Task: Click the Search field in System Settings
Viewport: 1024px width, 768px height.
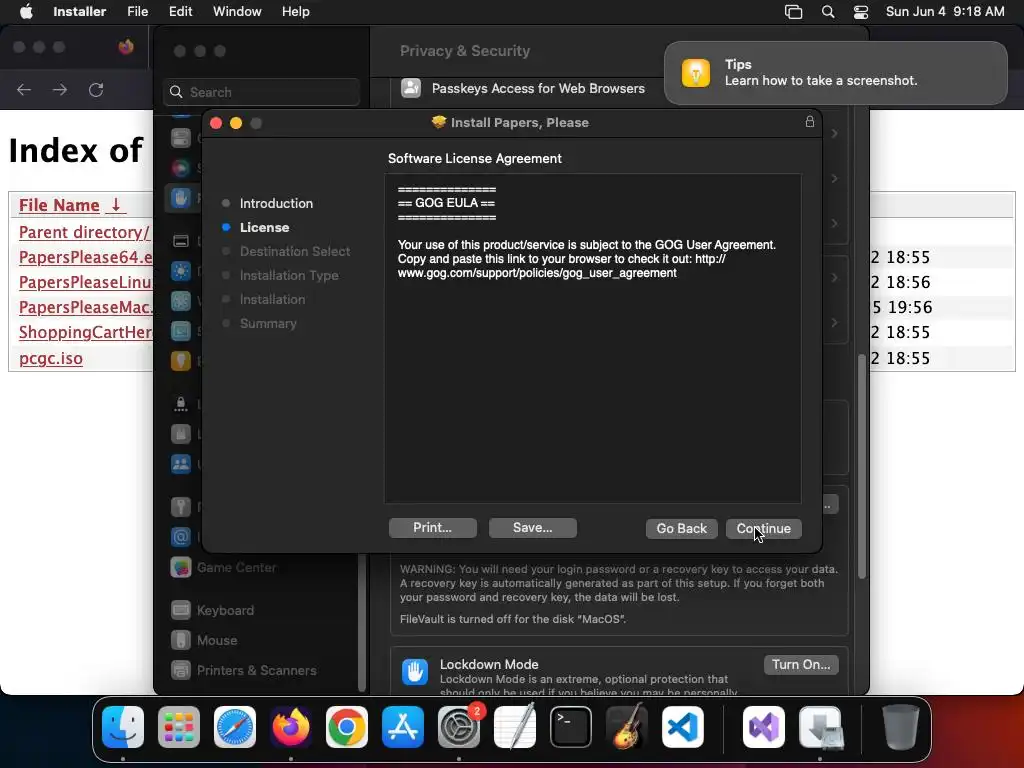Action: (x=261, y=92)
